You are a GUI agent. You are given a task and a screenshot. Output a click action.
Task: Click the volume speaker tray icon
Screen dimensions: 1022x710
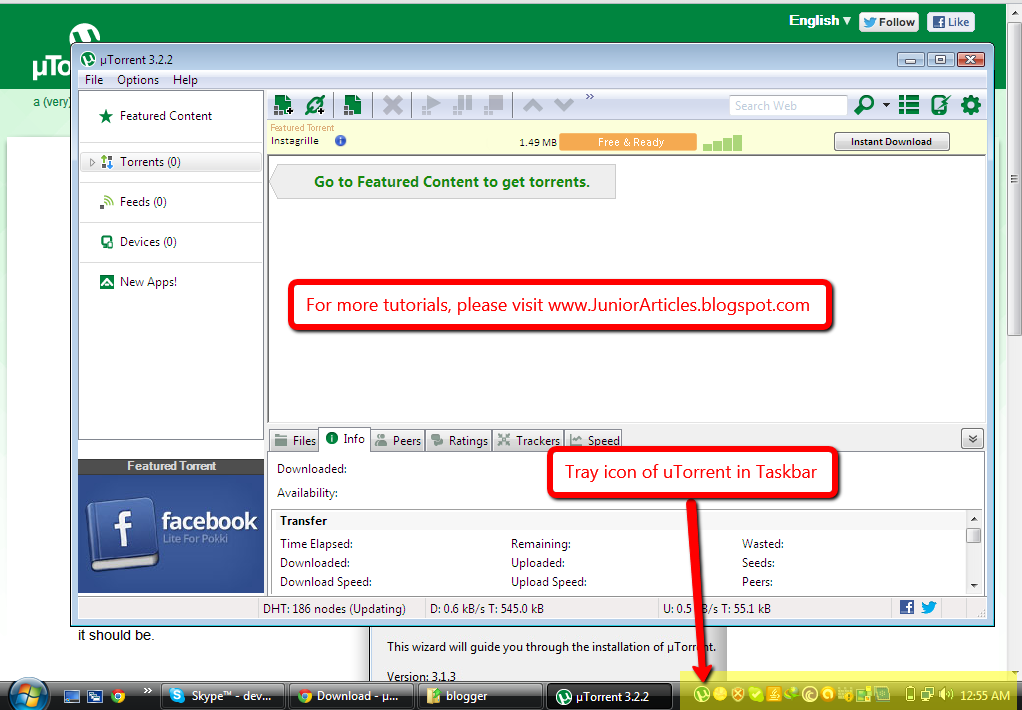[x=946, y=695]
